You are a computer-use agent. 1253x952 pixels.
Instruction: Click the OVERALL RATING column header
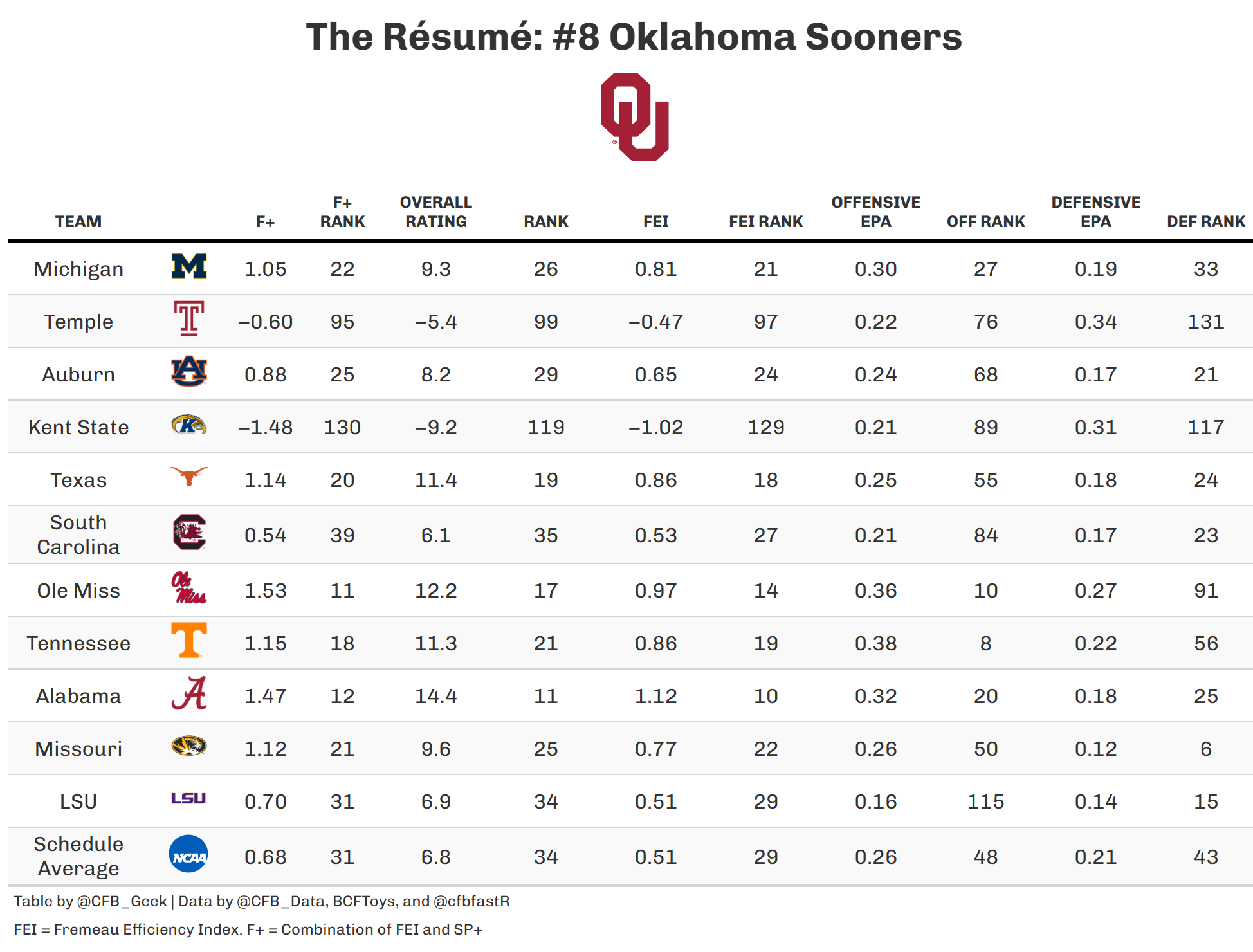click(436, 212)
